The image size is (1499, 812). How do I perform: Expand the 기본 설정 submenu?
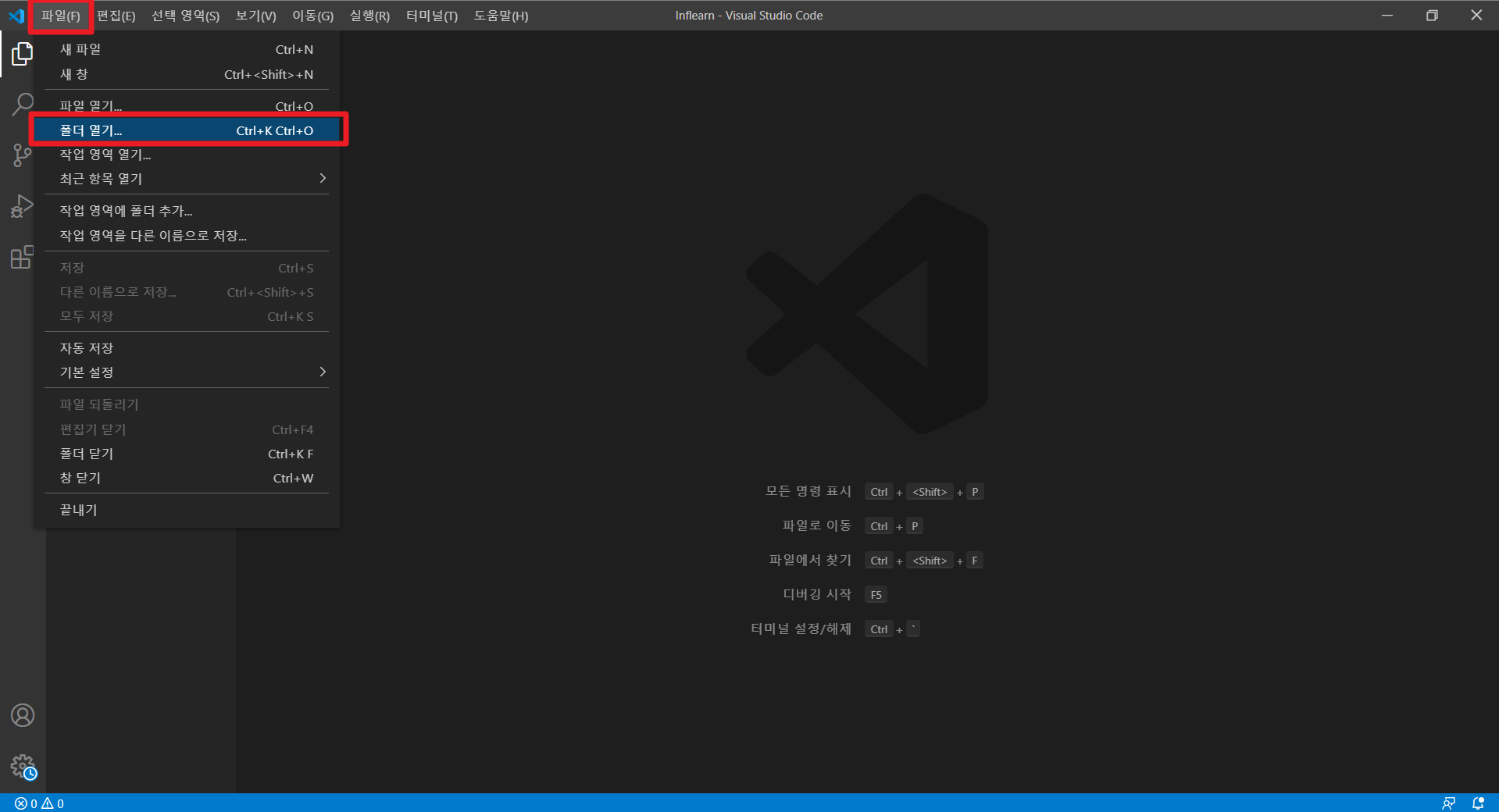pyautogui.click(x=187, y=372)
